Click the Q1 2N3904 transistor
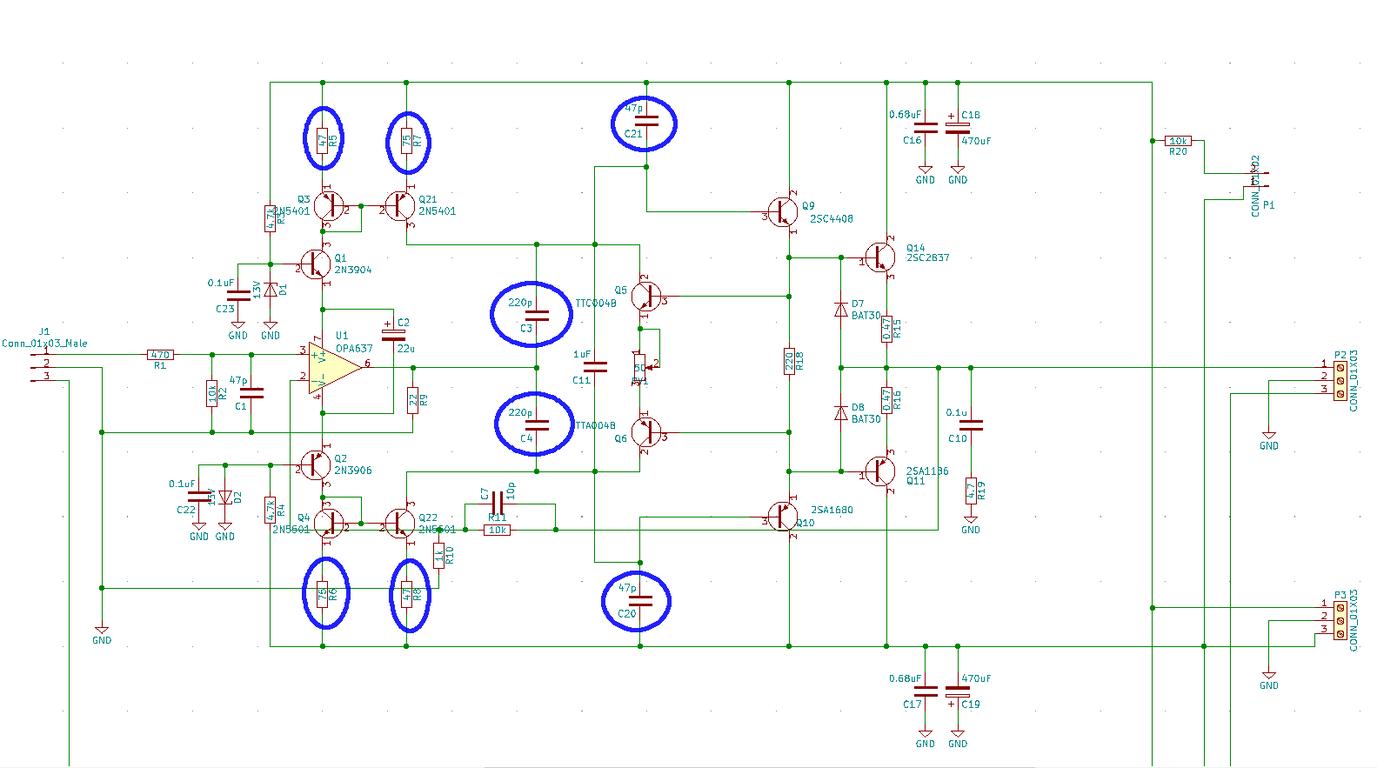This screenshot has height=768, width=1377. (x=316, y=263)
